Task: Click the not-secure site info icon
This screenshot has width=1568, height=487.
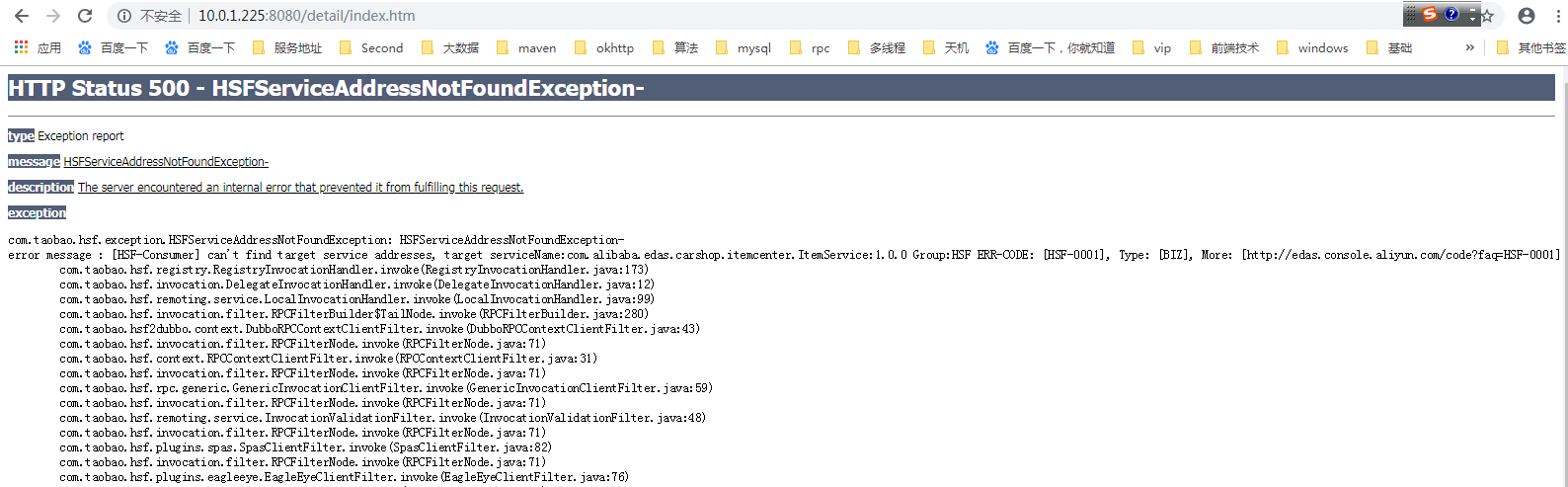Action: [124, 16]
